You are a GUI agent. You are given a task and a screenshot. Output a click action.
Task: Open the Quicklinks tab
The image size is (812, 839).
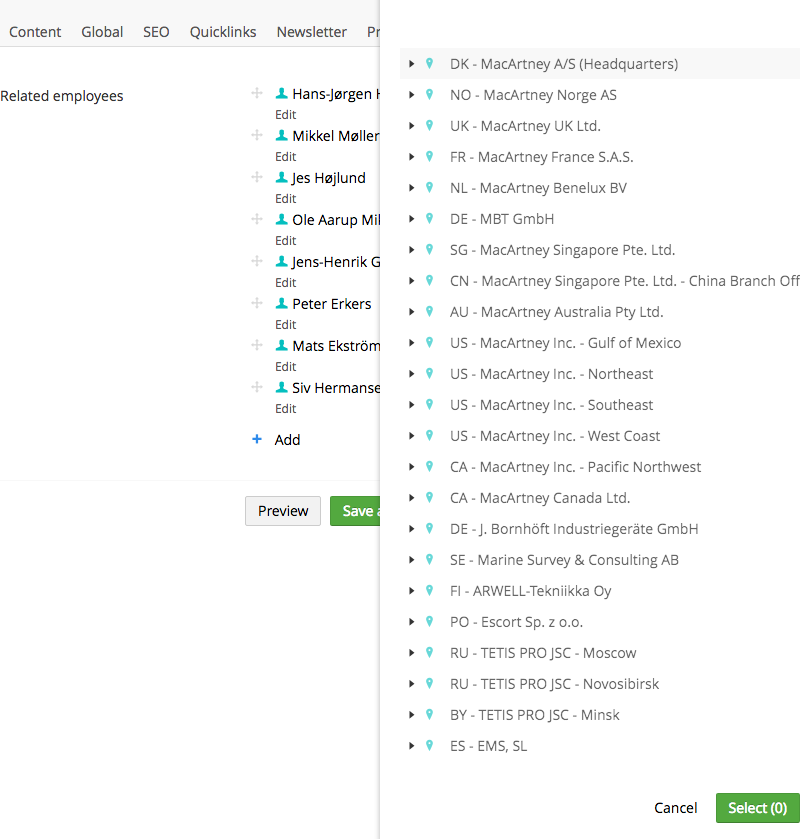(223, 32)
